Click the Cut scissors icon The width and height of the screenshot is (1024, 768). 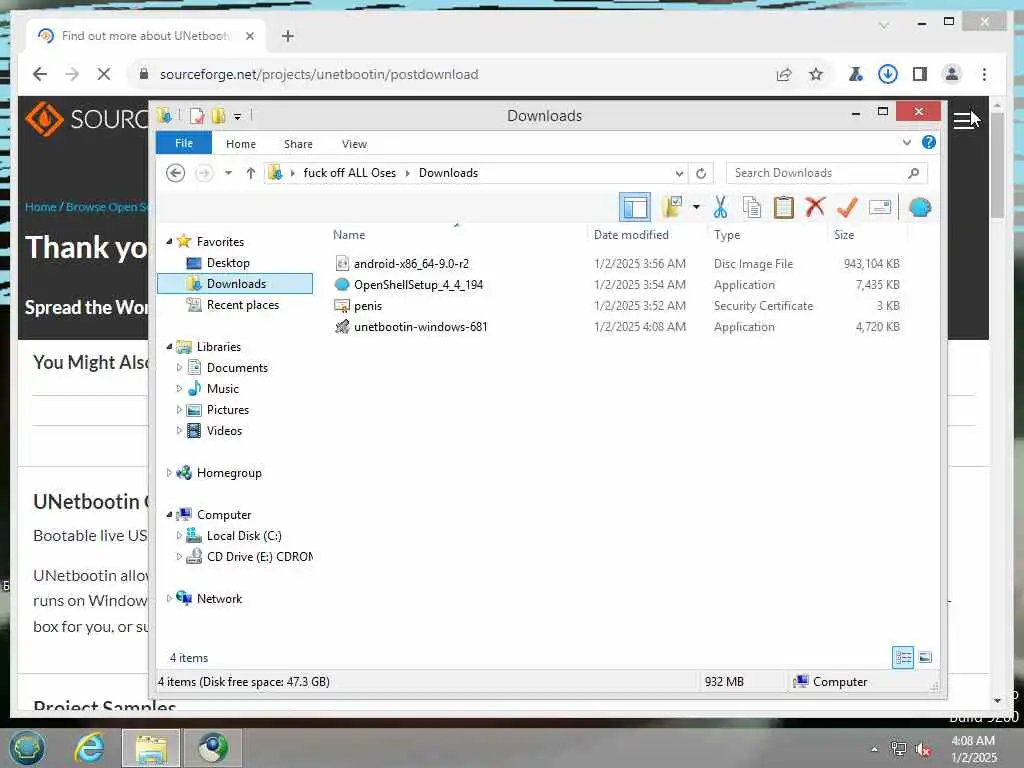point(720,208)
